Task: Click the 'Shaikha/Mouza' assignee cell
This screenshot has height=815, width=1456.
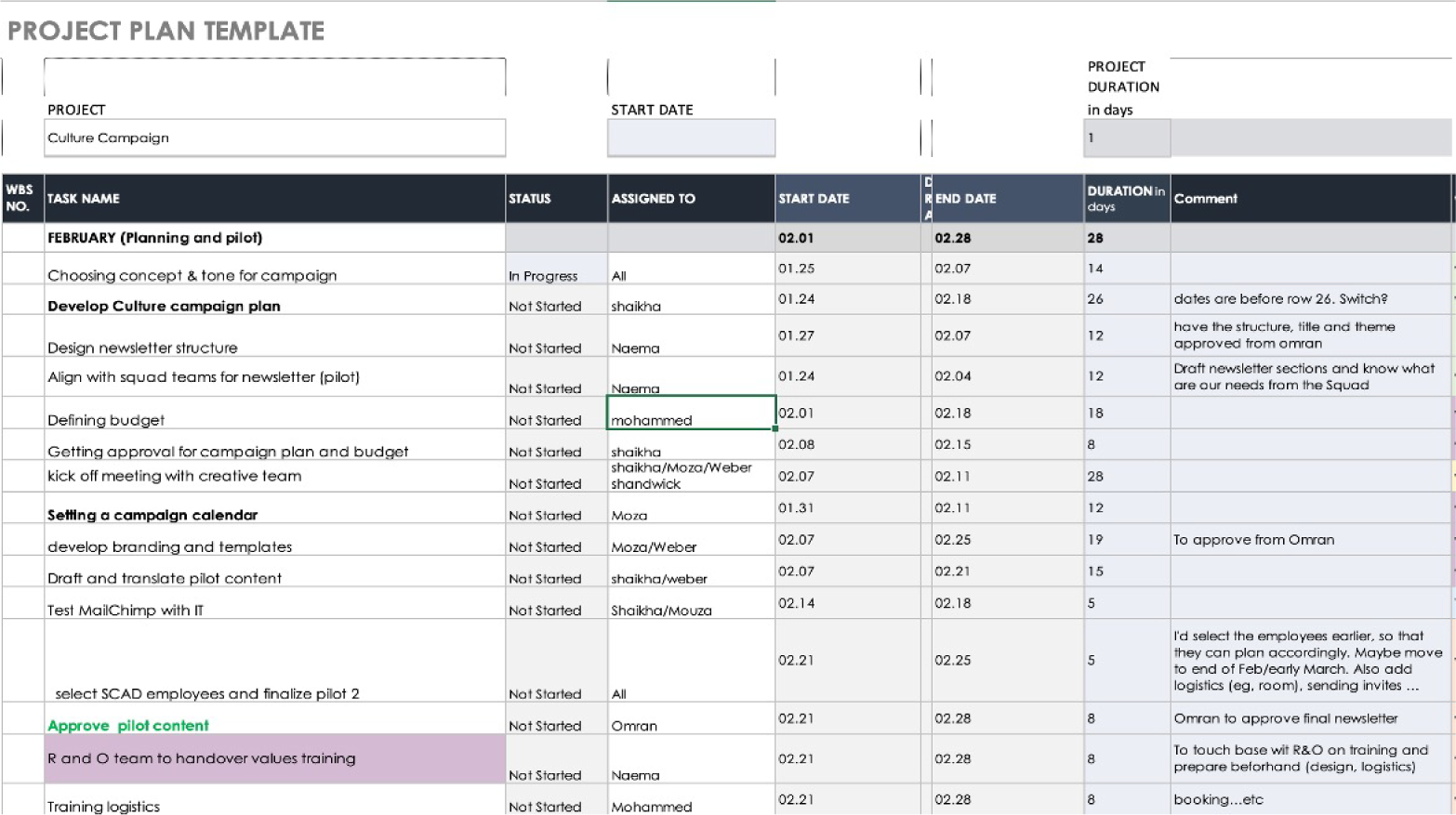Action: [x=691, y=602]
